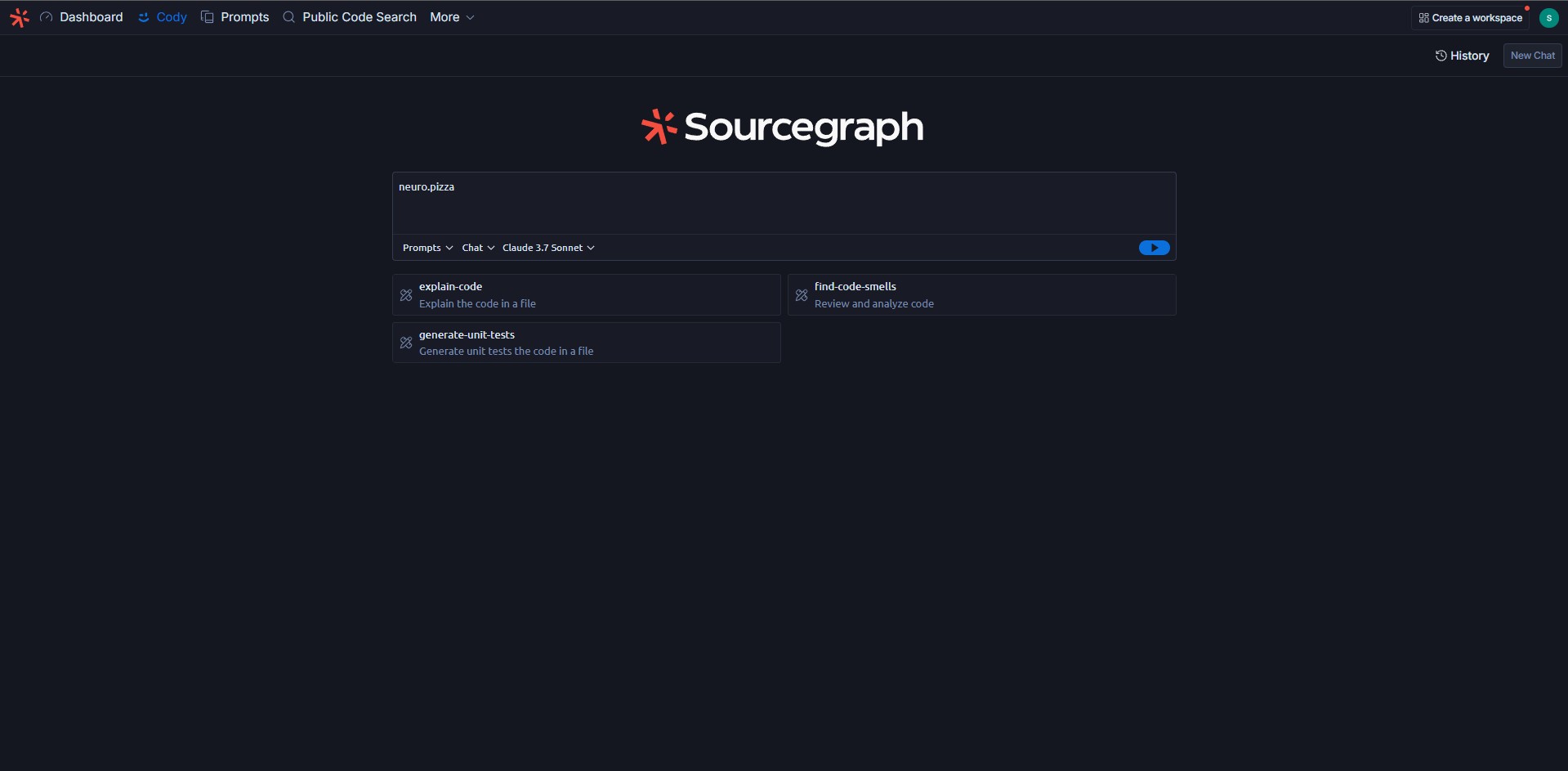
Task: Open the Prompts page in navigation
Action: (235, 17)
